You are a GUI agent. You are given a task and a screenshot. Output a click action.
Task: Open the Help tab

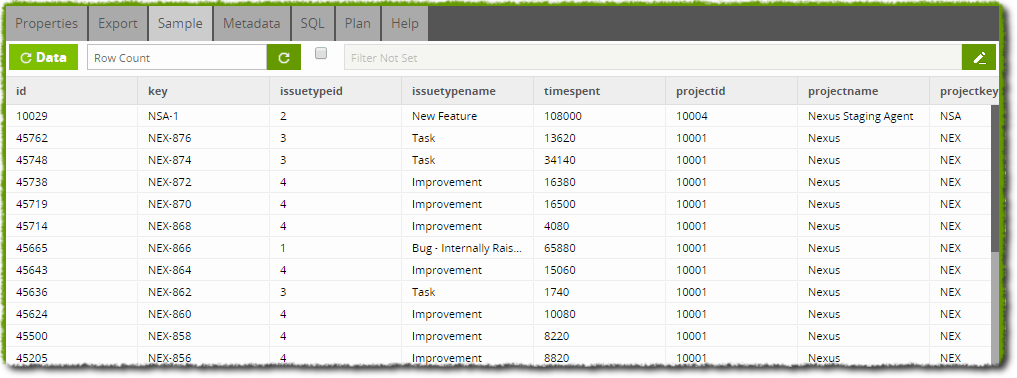point(405,23)
